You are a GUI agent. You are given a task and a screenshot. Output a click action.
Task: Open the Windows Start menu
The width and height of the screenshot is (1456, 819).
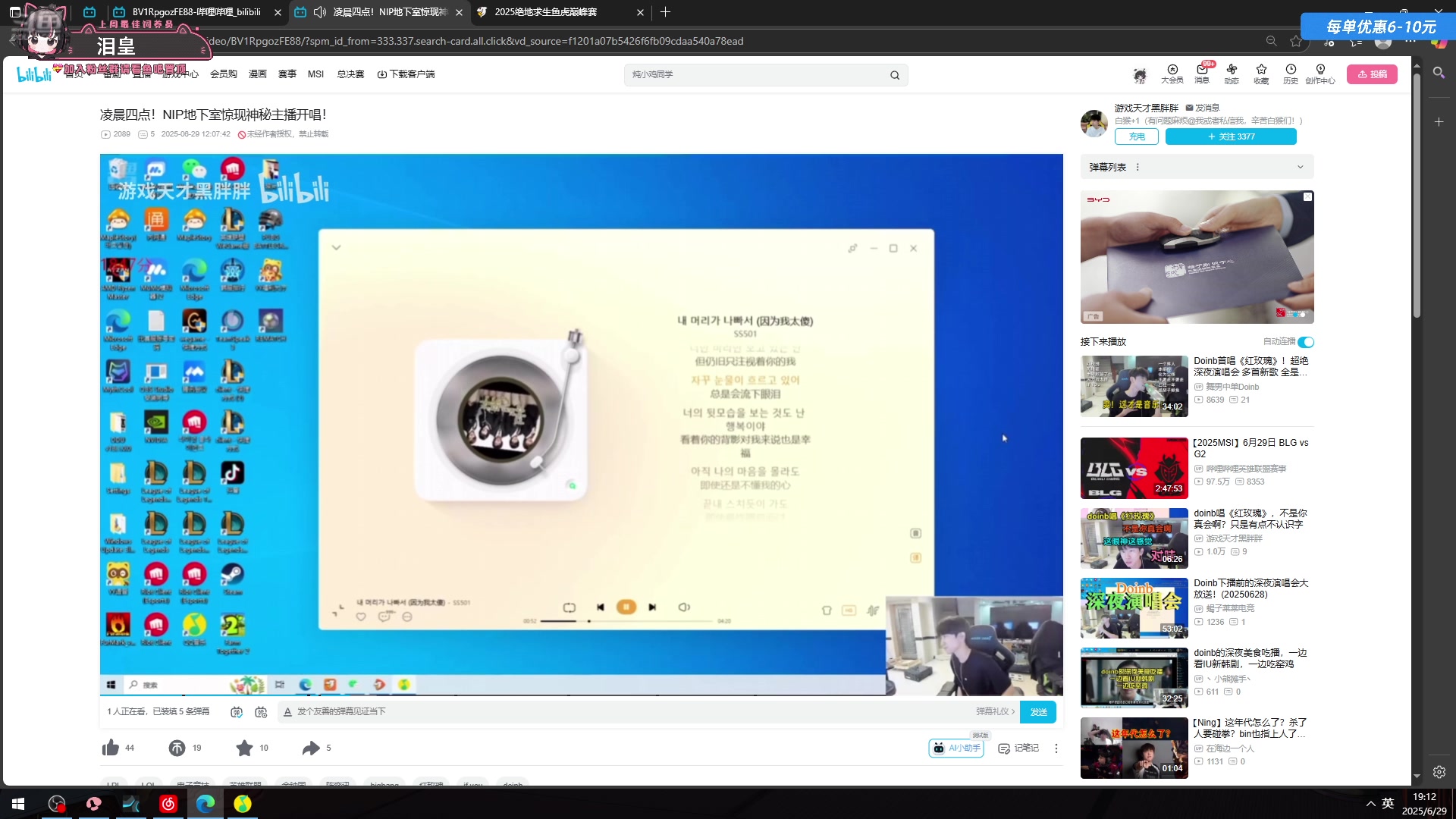click(x=18, y=804)
